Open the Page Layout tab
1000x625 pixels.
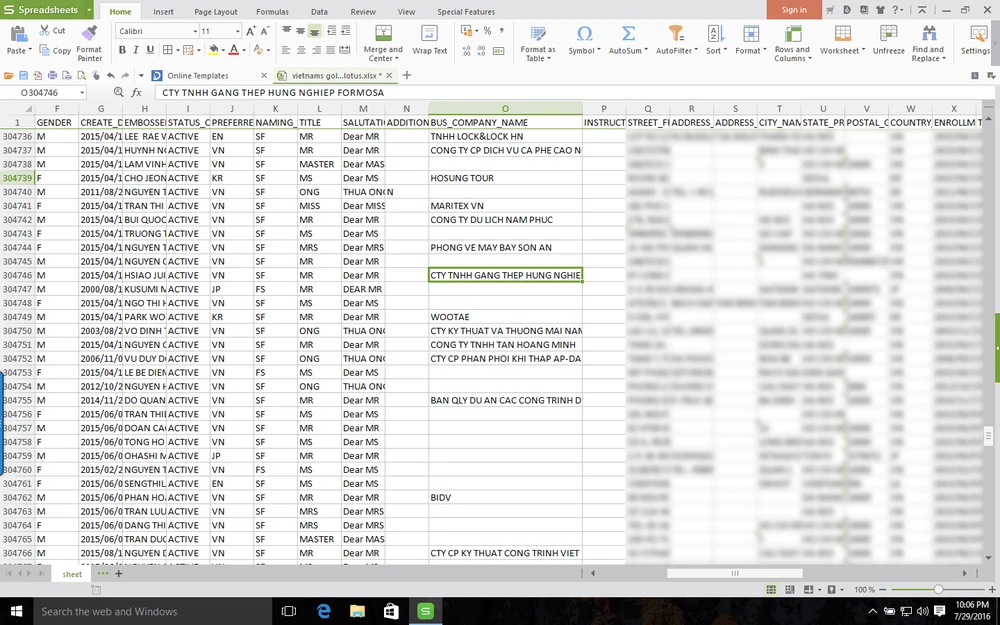[216, 12]
